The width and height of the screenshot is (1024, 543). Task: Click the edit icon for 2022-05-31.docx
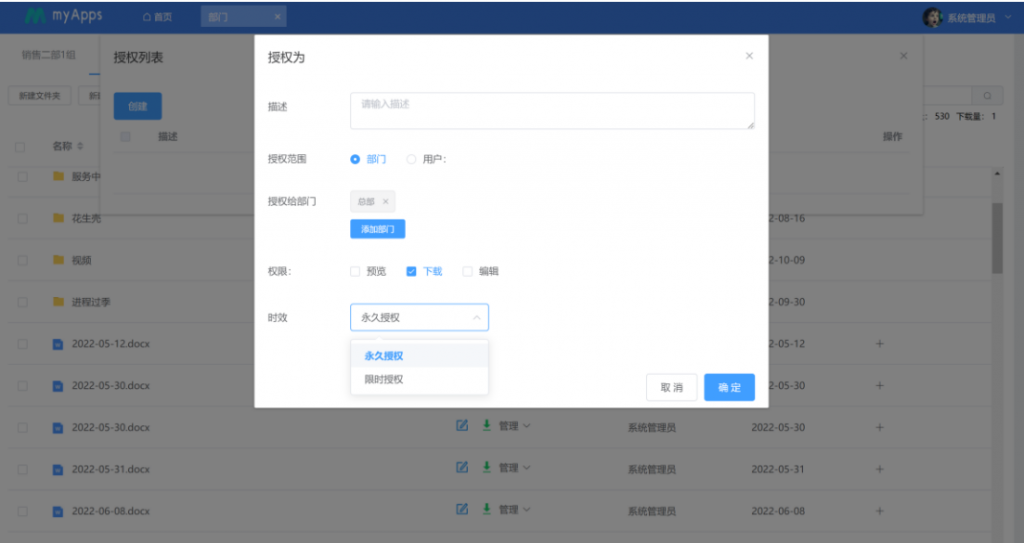pos(462,467)
